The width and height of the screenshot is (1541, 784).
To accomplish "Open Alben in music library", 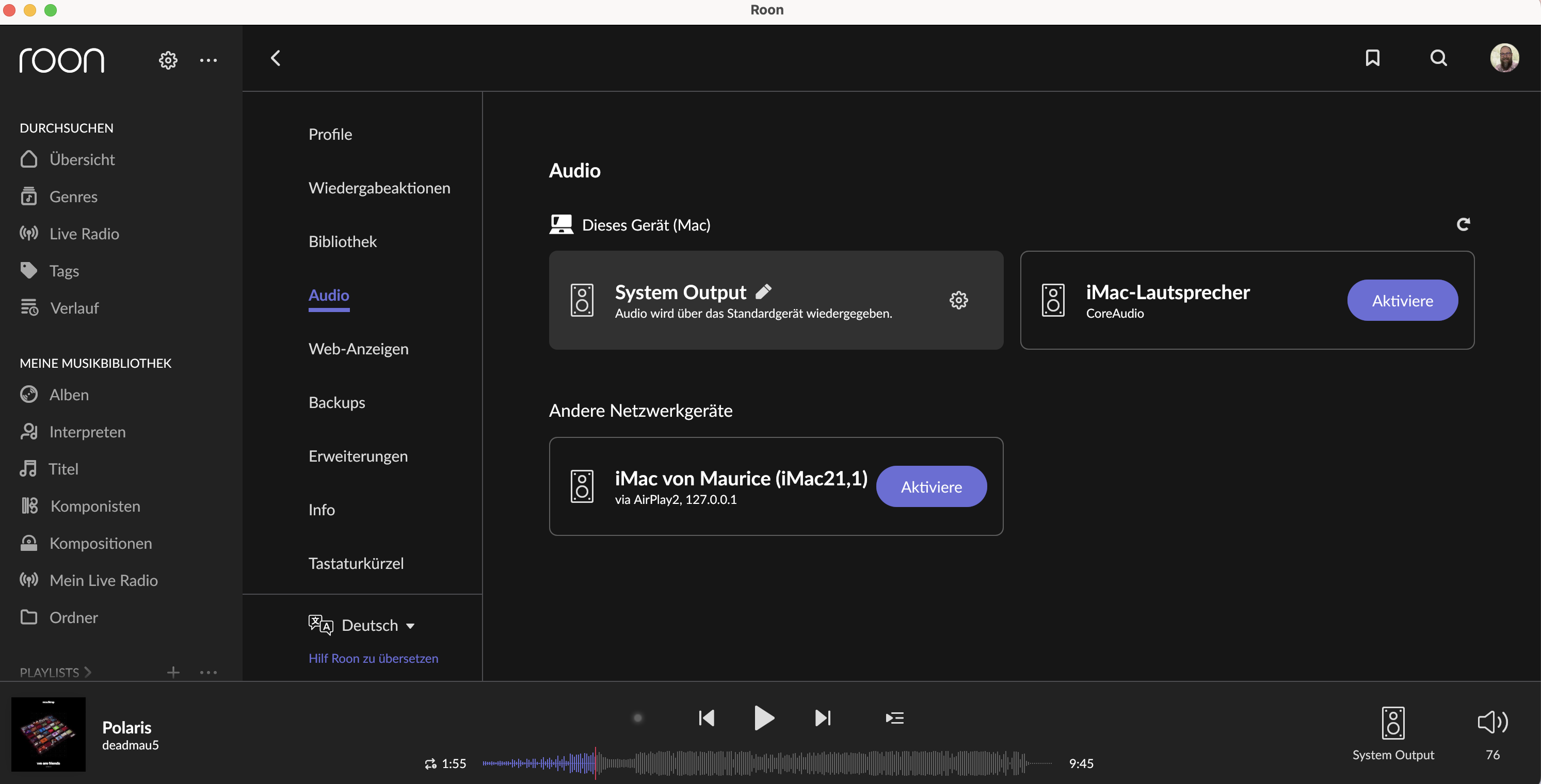I will click(x=54, y=395).
